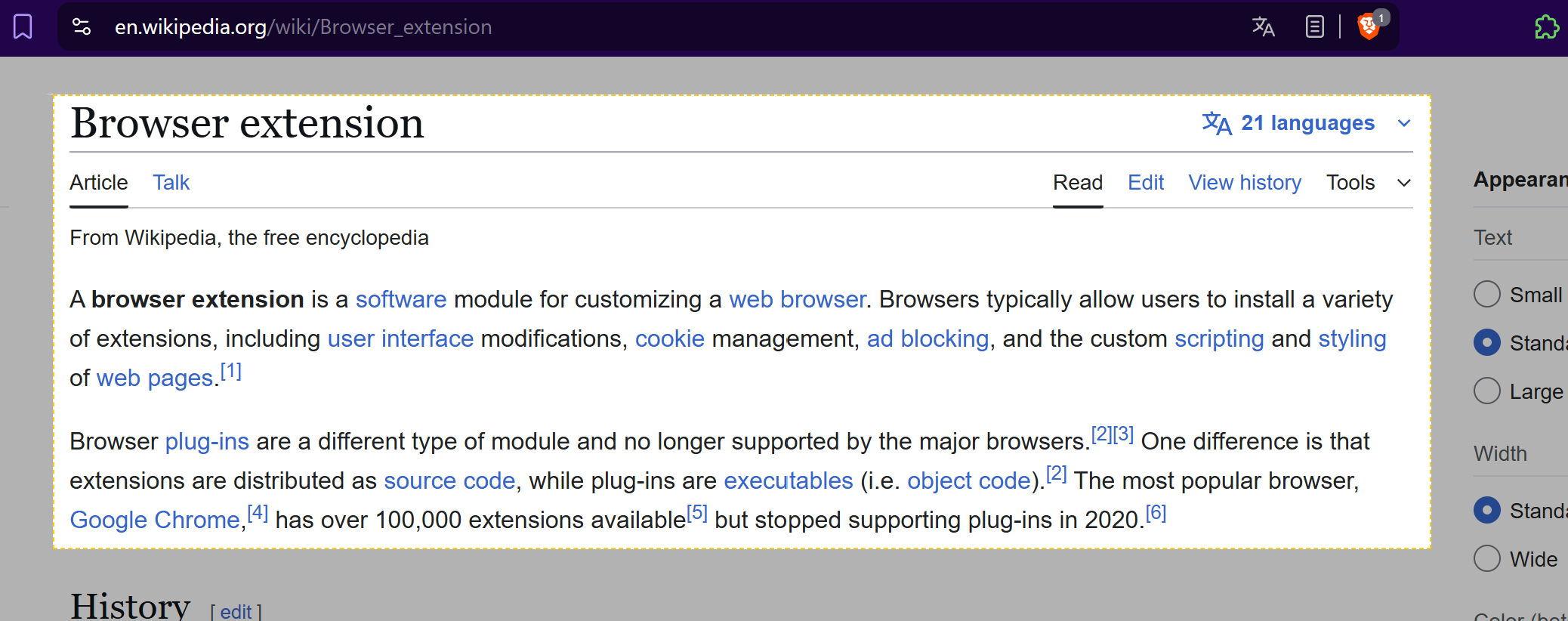This screenshot has height=621, width=1568.
Task: Choose the Large text size option
Action: click(x=1487, y=391)
